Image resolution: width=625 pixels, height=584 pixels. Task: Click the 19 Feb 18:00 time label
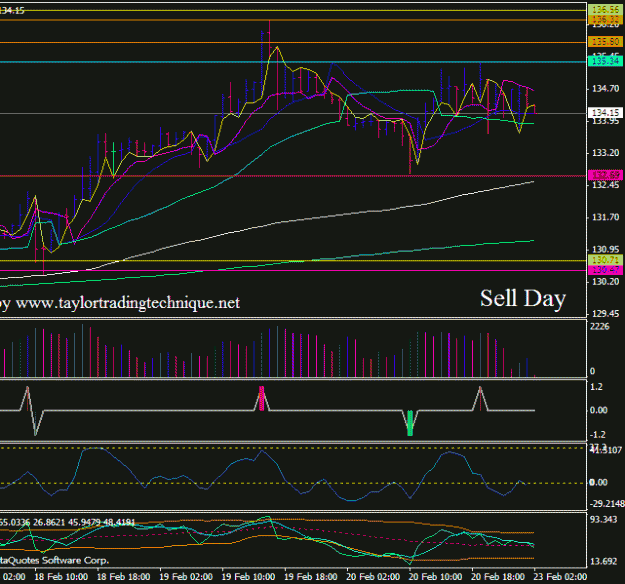click(311, 577)
